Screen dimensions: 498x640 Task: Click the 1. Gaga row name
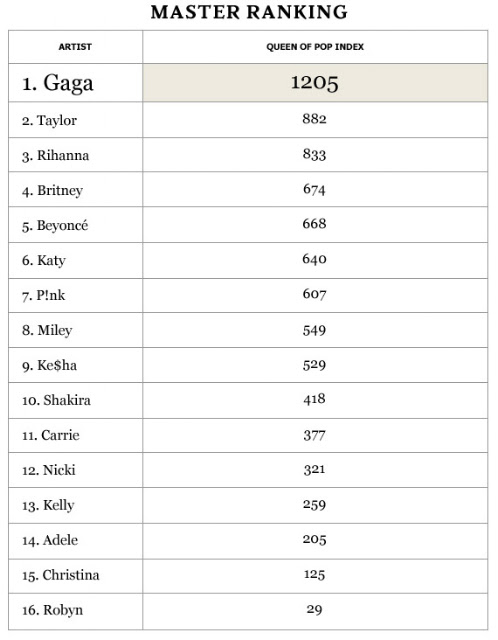(x=58, y=83)
